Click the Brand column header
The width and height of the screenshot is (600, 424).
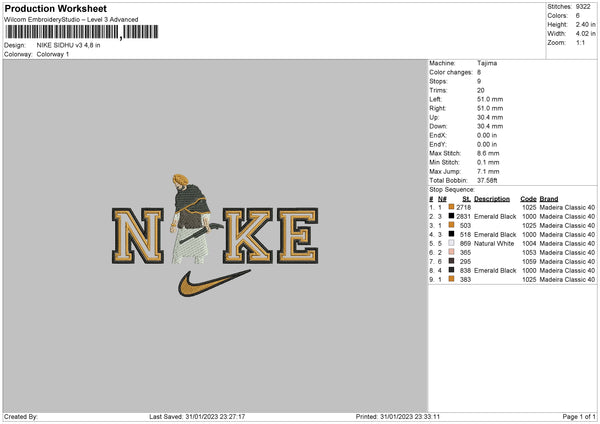click(x=549, y=199)
